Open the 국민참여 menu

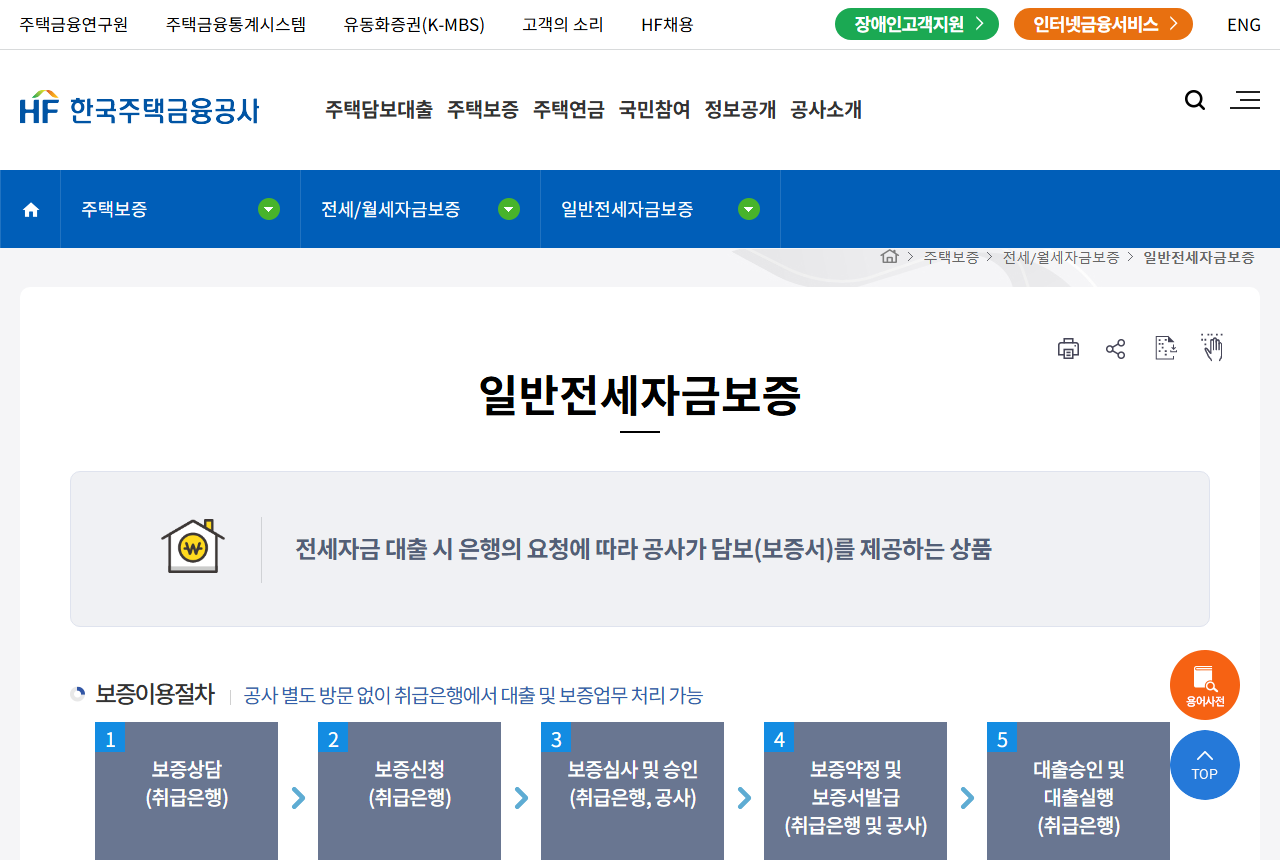pos(655,109)
